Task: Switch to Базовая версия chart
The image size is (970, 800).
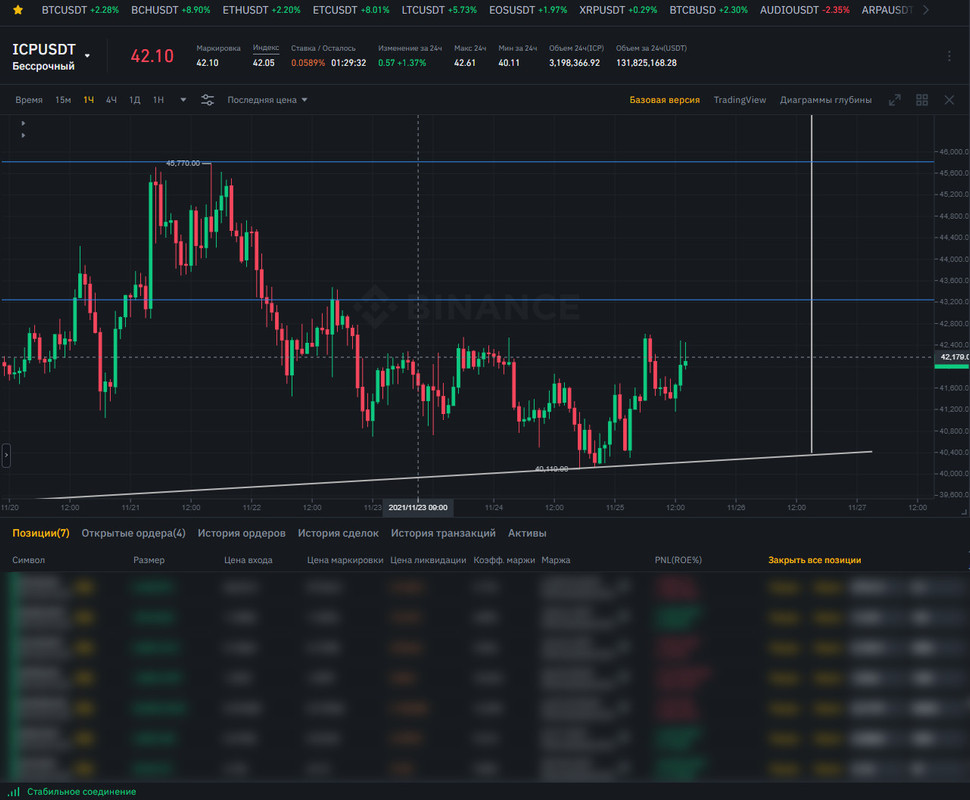Action: (664, 100)
